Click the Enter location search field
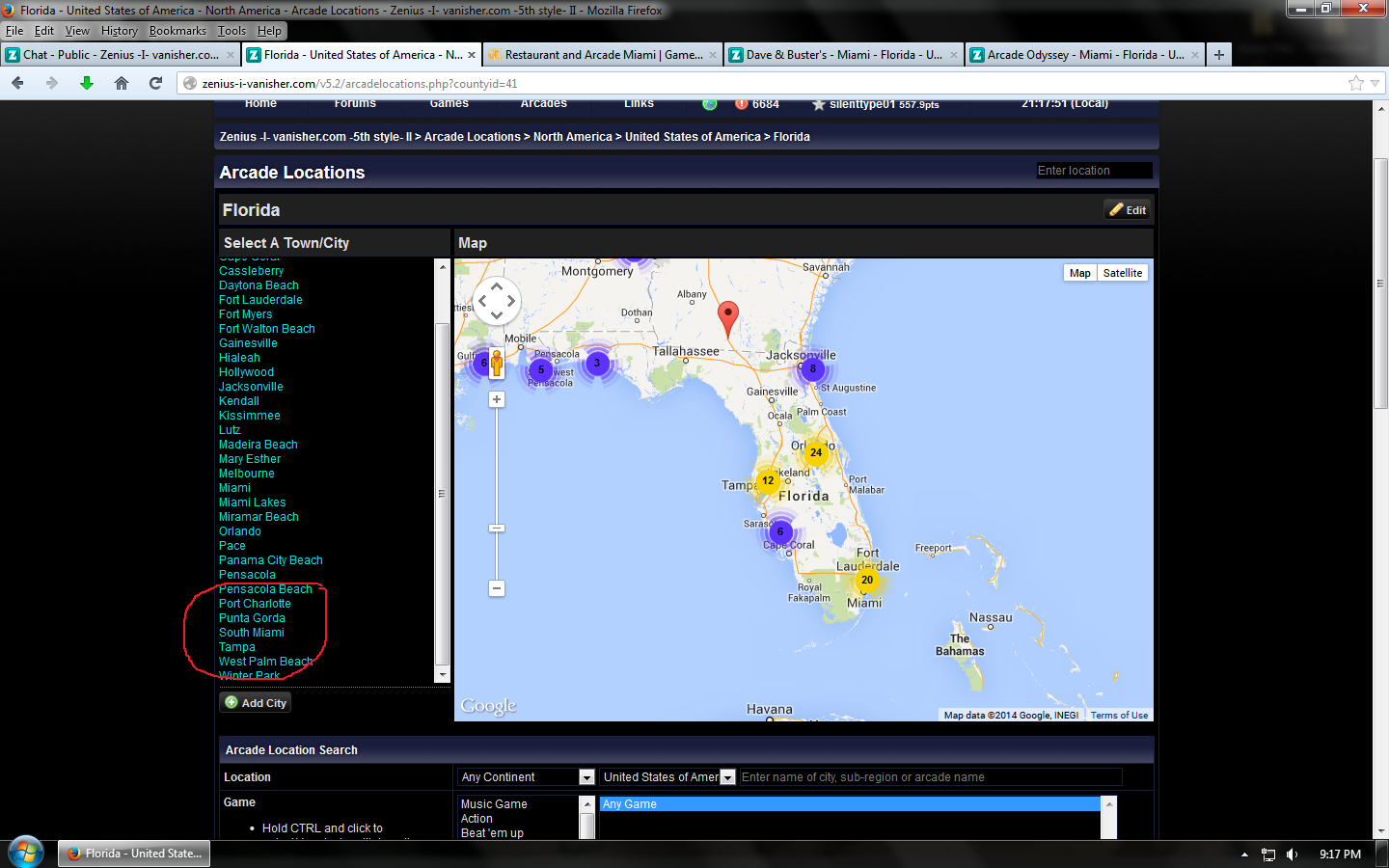Viewport: 1389px width, 868px height. (1094, 171)
